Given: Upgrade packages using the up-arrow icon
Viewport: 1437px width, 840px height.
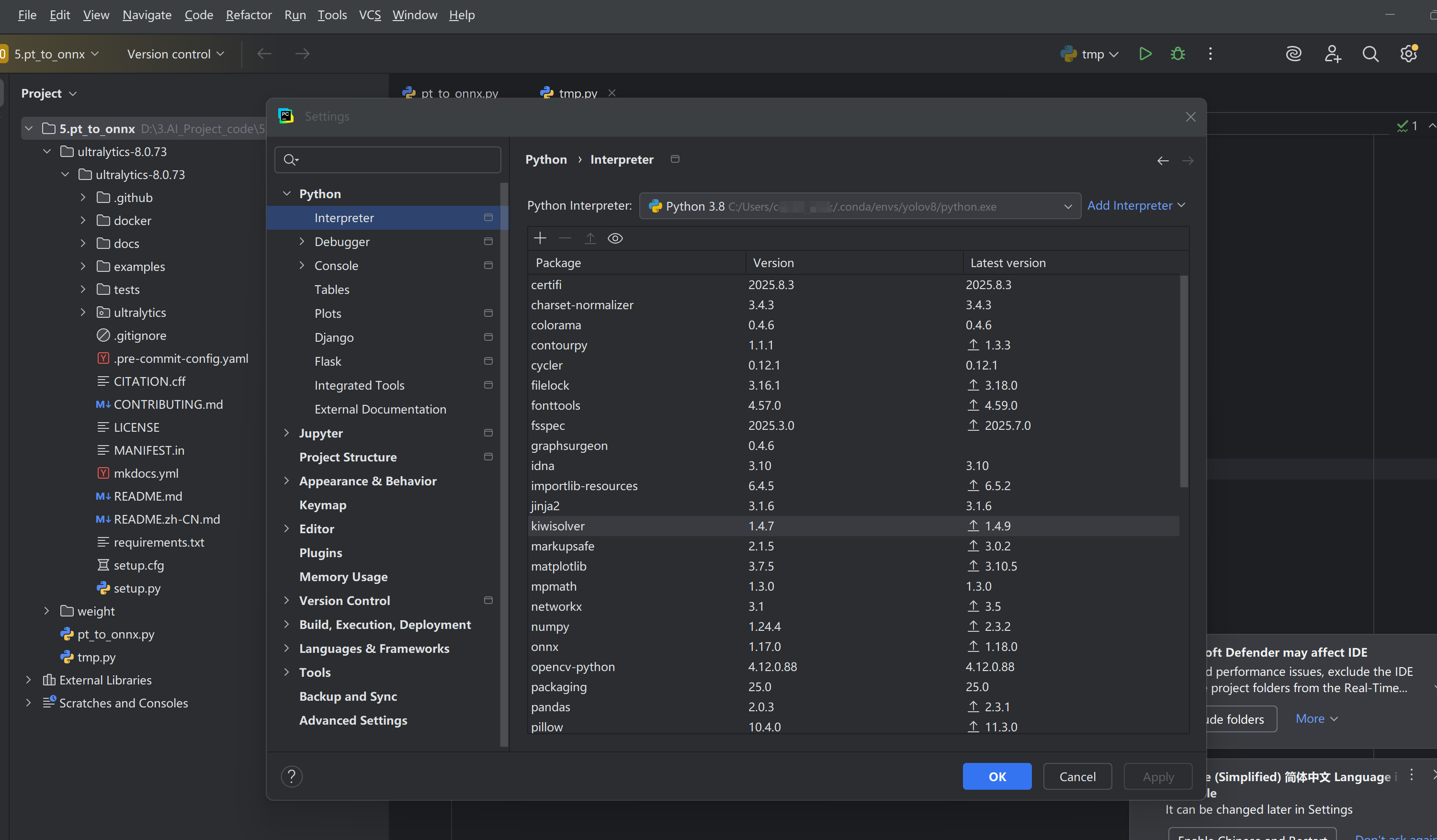Looking at the screenshot, I should click(590, 238).
